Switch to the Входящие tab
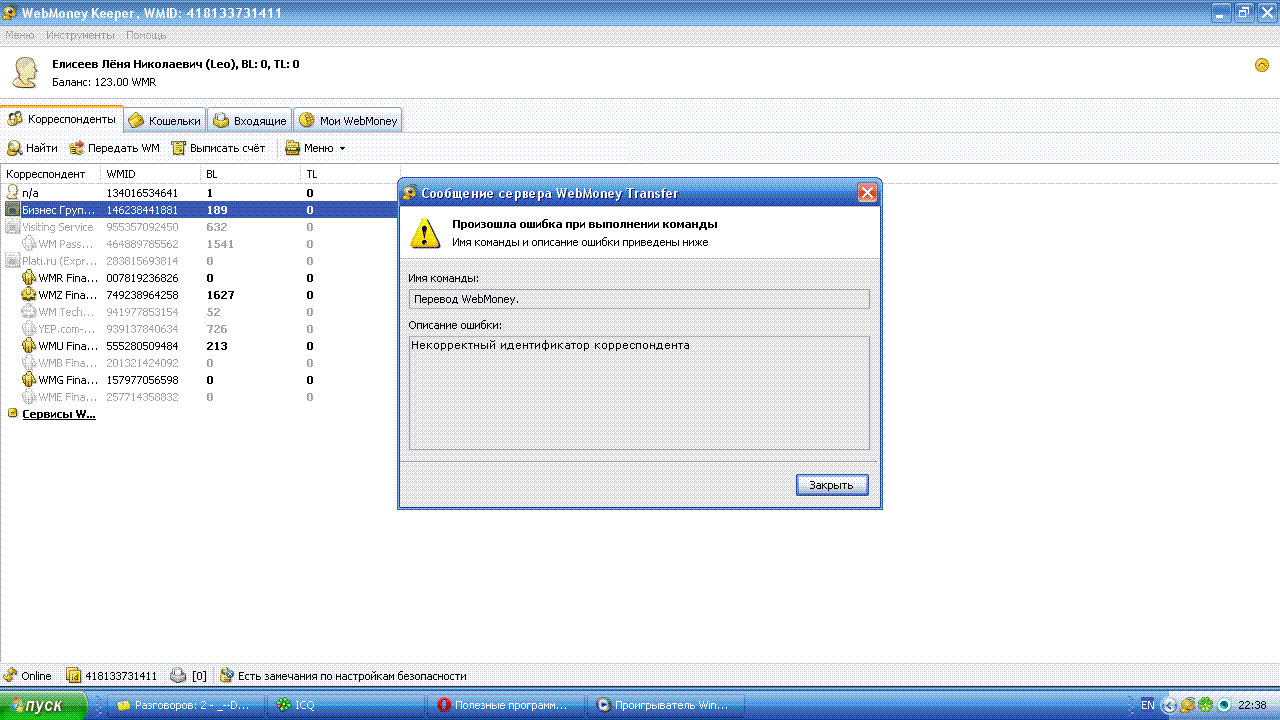Screen dimensions: 1280x720 point(250,120)
